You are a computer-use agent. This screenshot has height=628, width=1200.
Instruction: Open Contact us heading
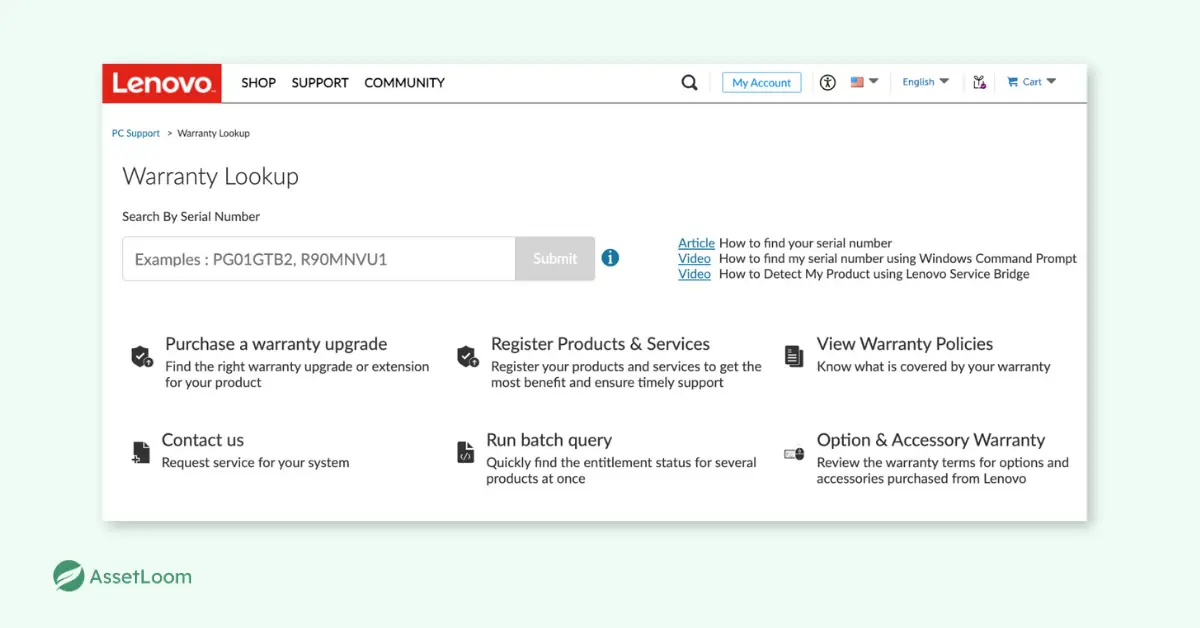pyautogui.click(x=203, y=440)
